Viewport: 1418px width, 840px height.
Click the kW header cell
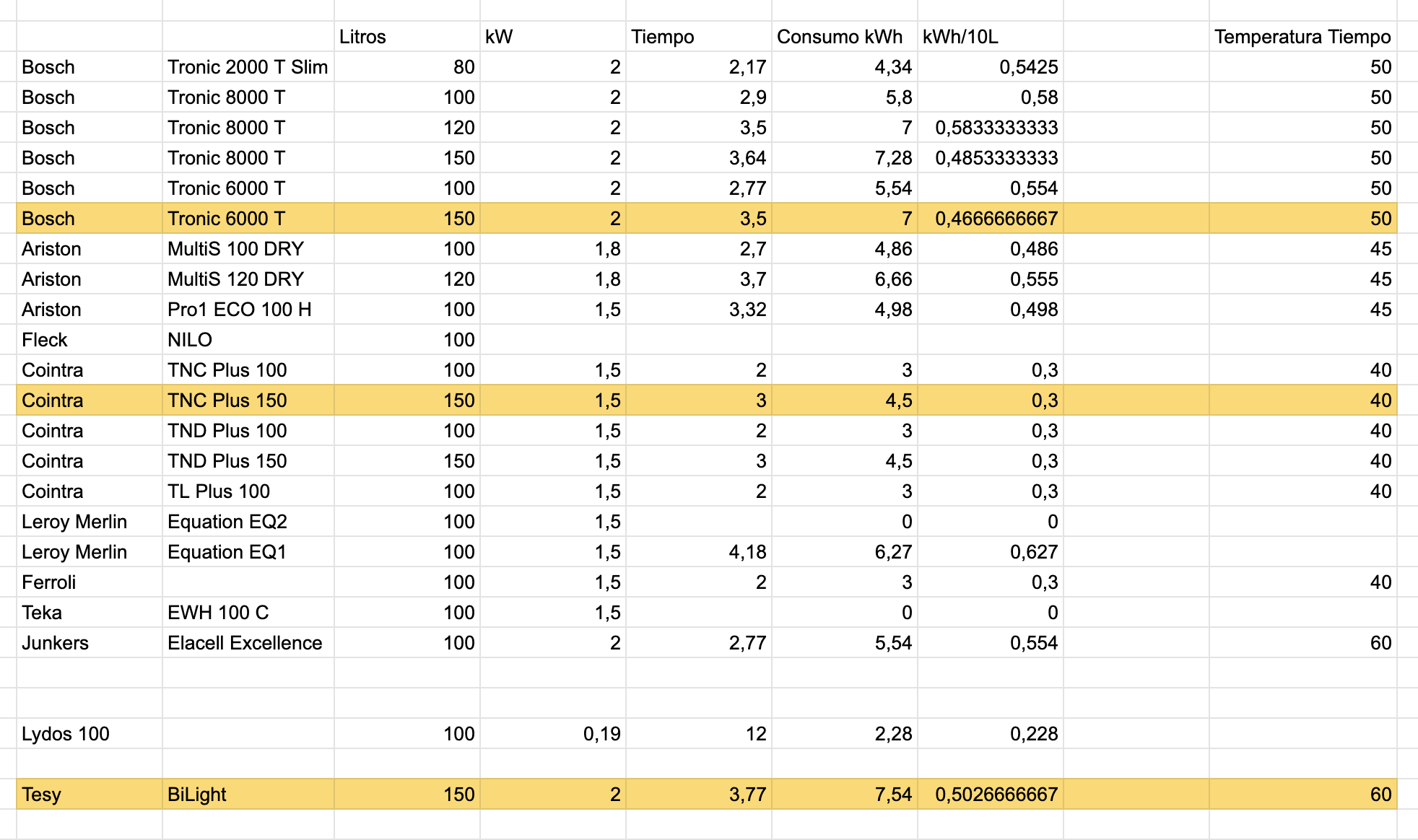point(553,37)
